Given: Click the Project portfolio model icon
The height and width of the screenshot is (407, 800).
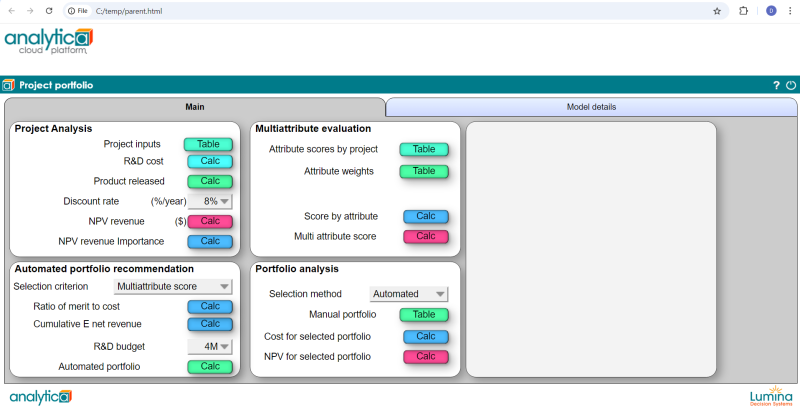Looking at the screenshot, I should pyautogui.click(x=8, y=85).
